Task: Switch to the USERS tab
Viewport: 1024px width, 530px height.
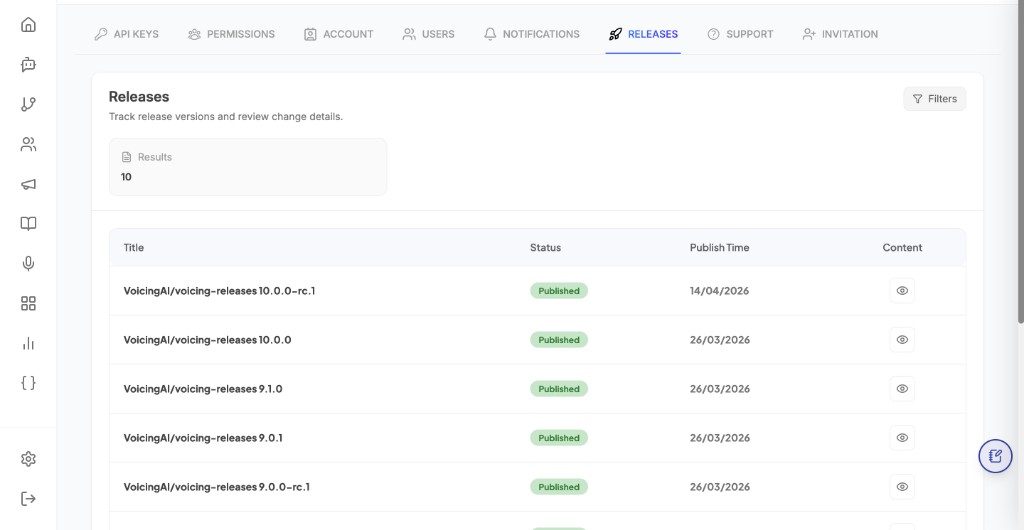Action: [x=428, y=34]
